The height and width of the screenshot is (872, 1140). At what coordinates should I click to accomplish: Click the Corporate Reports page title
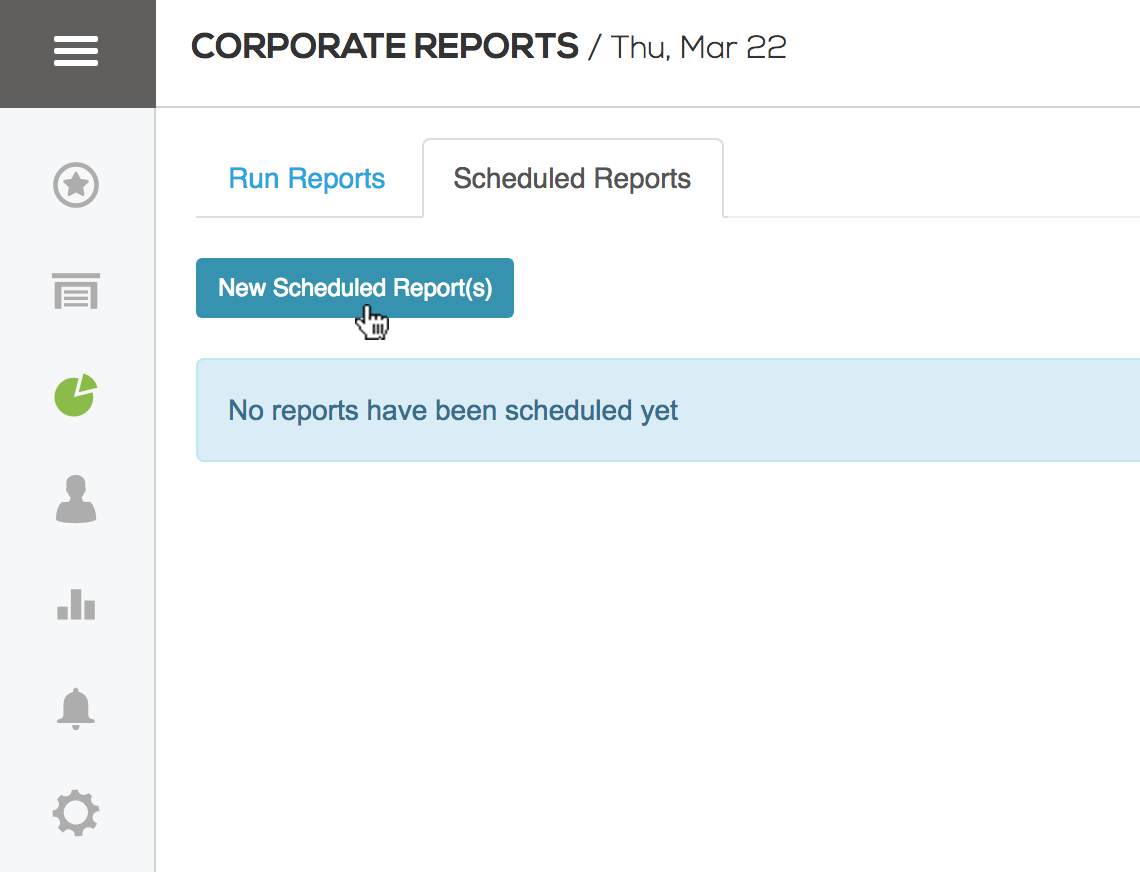coord(385,47)
